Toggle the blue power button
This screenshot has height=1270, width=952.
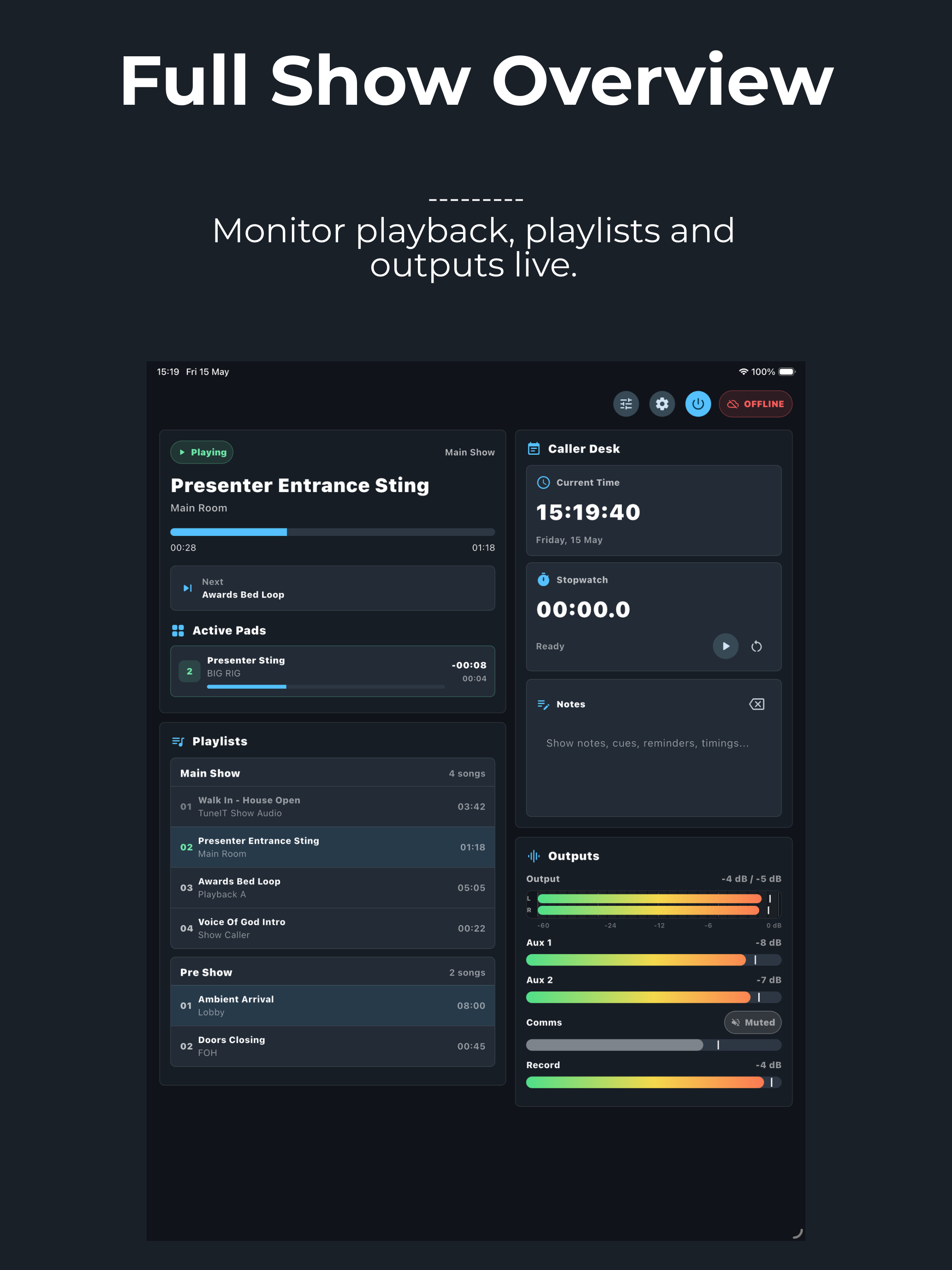[698, 404]
